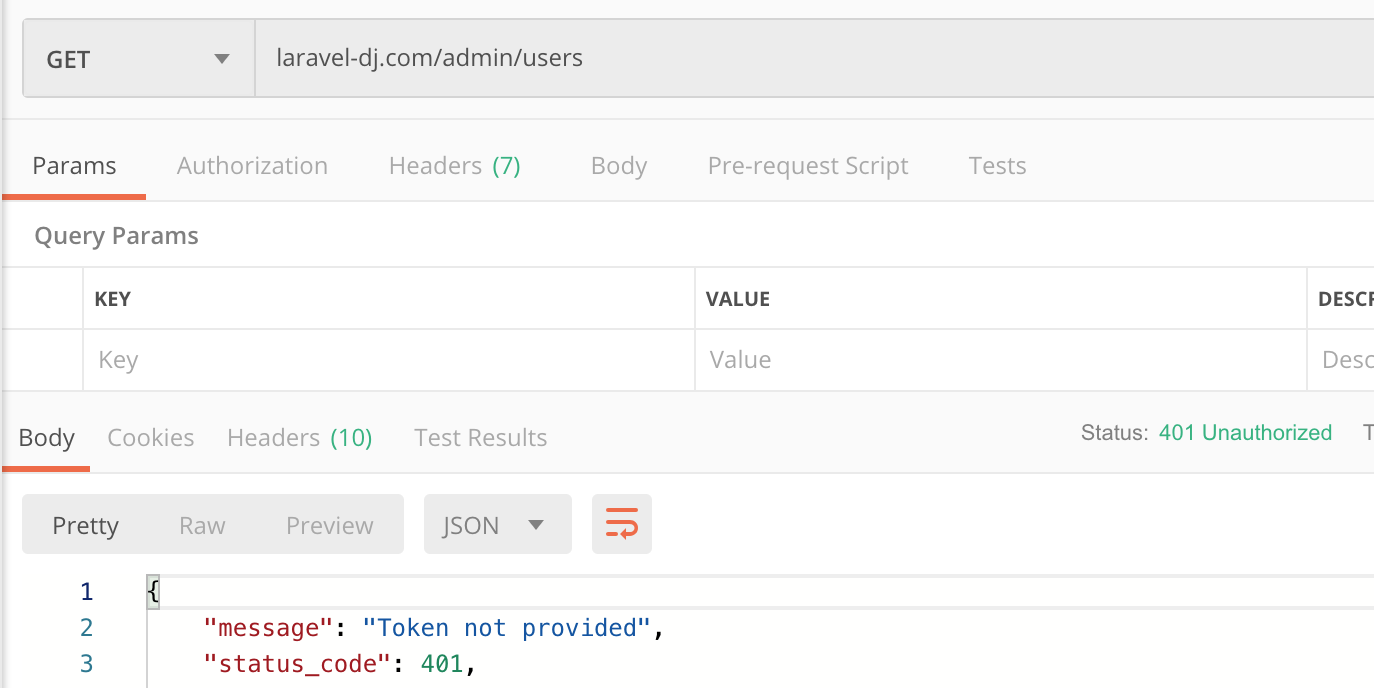Open the JSON format dropdown
Viewport: 1374px width, 688px height.
point(497,525)
